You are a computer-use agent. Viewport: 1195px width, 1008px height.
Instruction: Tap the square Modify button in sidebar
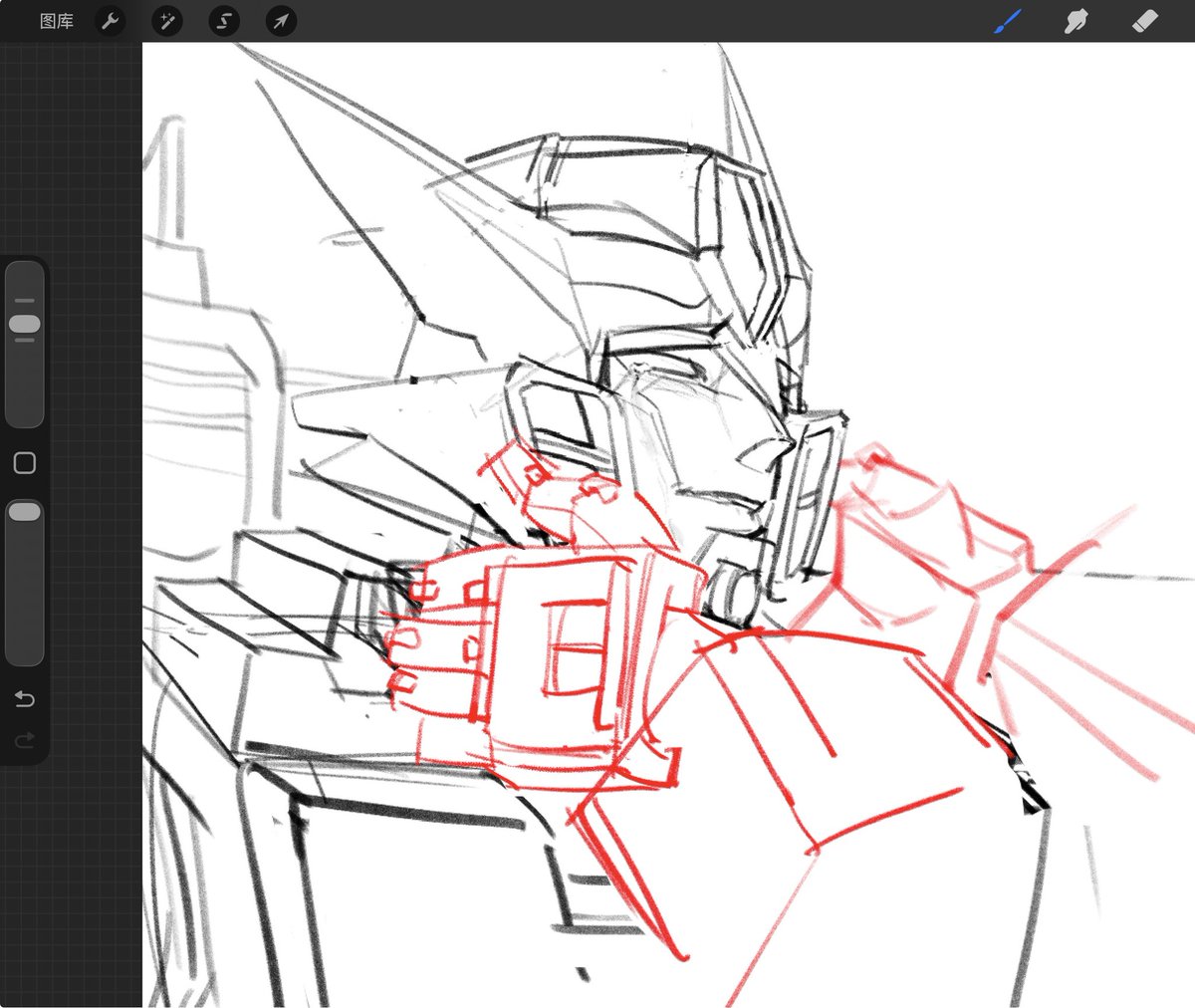click(x=25, y=463)
